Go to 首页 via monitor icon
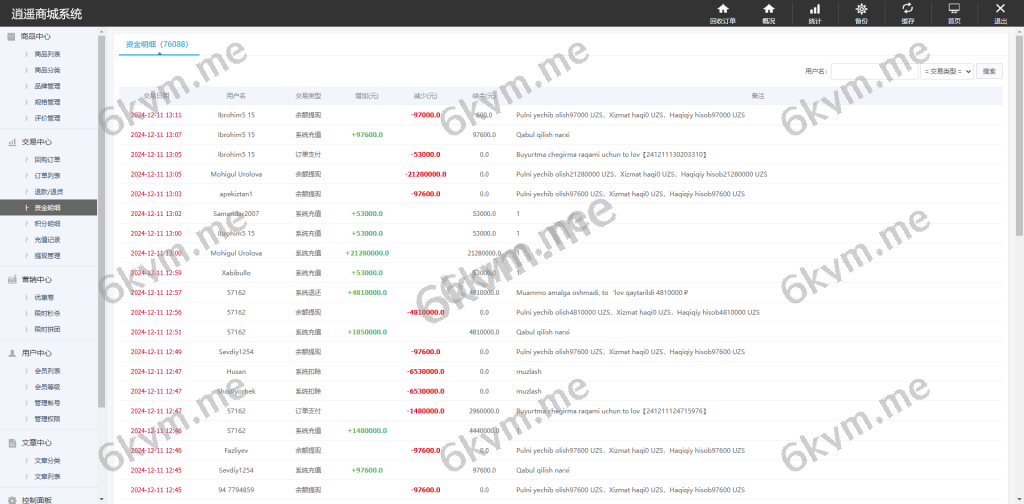 point(954,13)
